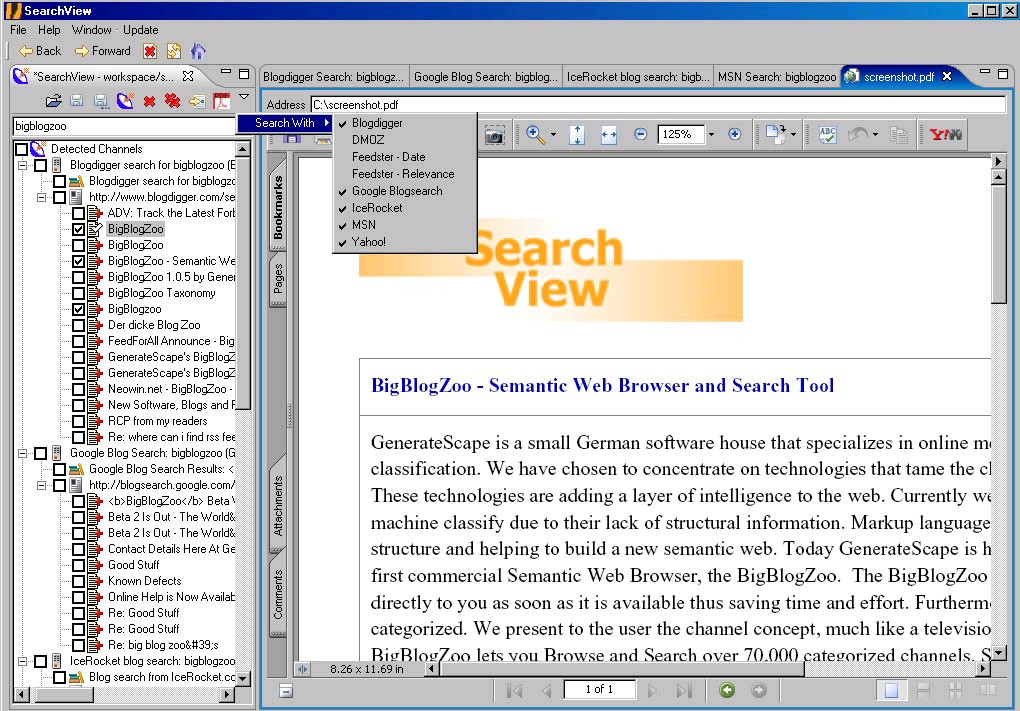The width and height of the screenshot is (1020, 711).
Task: Click the channel tree vertical scrollbar thumb
Action: coord(242,283)
